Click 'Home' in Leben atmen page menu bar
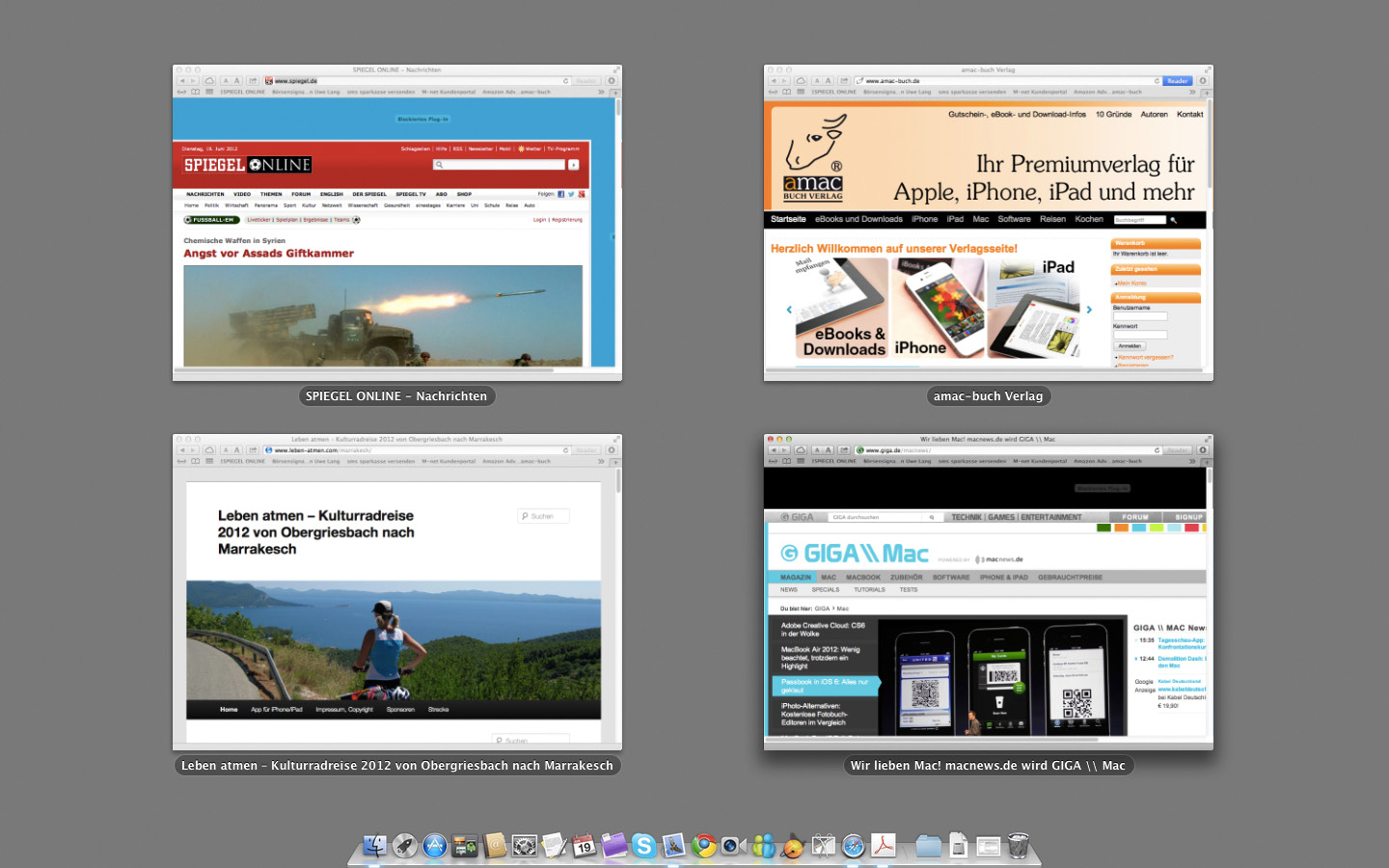 (x=229, y=709)
